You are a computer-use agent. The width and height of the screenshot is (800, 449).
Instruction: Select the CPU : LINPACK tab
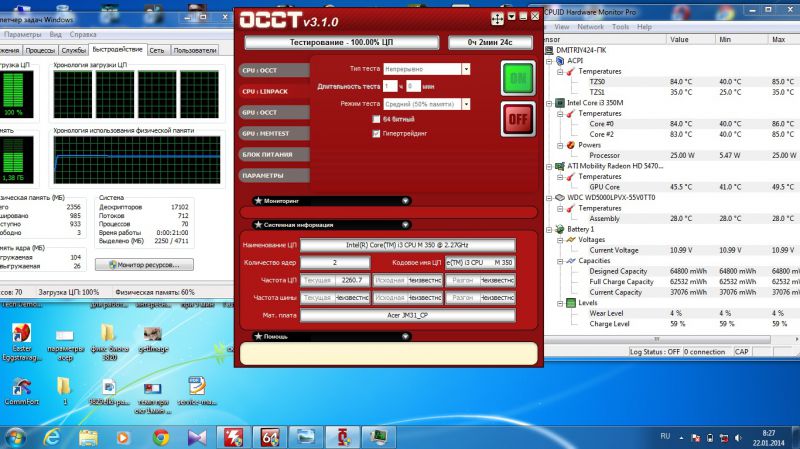[274, 91]
